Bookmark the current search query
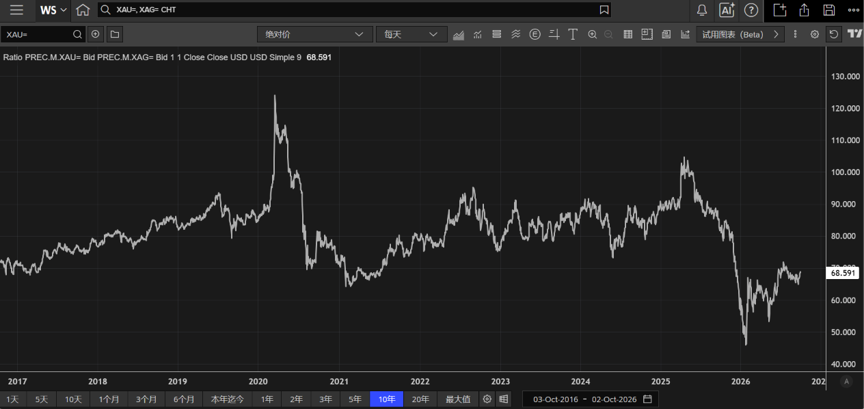 [x=604, y=10]
